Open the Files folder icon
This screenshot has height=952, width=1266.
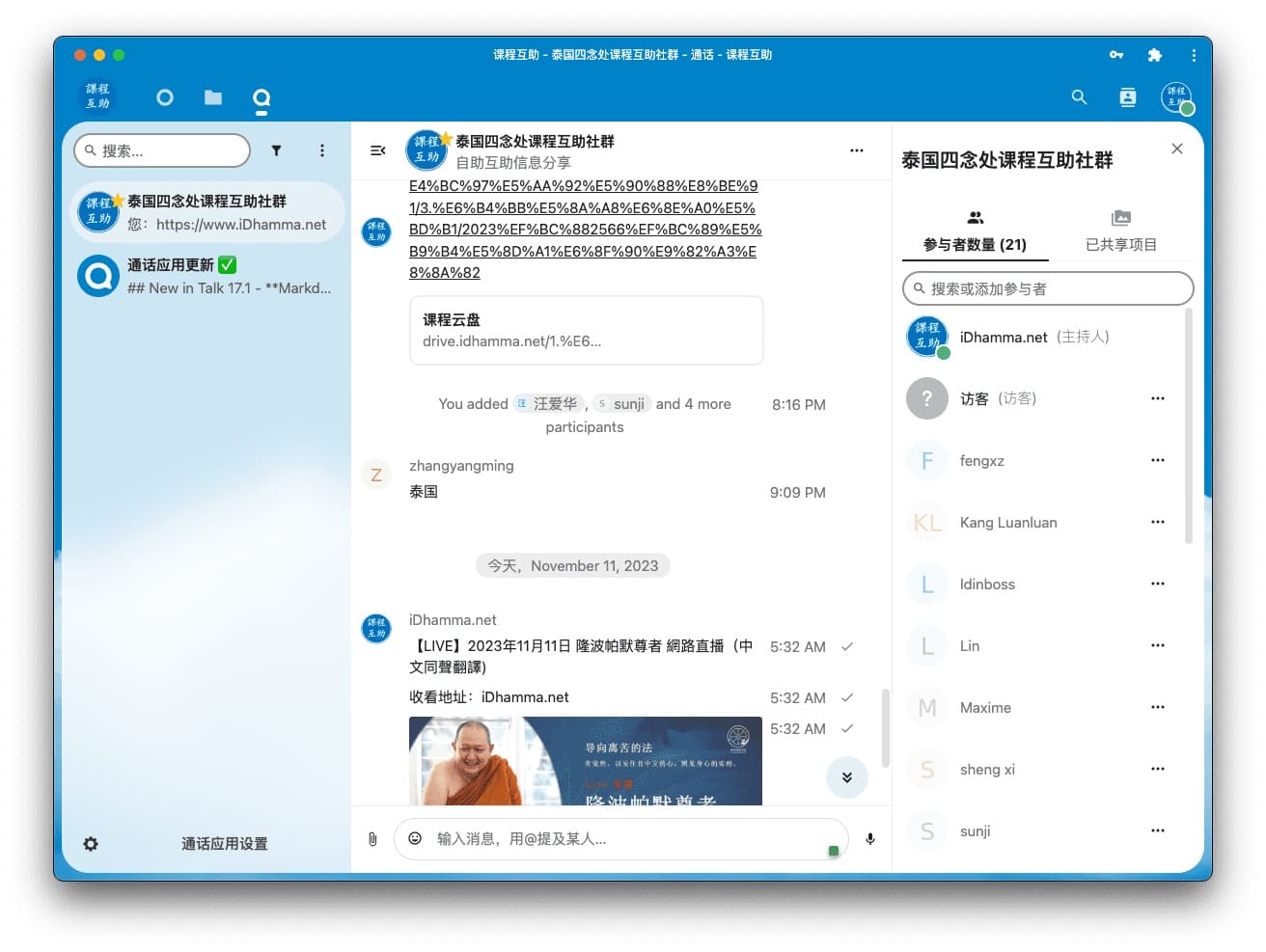pos(213,97)
